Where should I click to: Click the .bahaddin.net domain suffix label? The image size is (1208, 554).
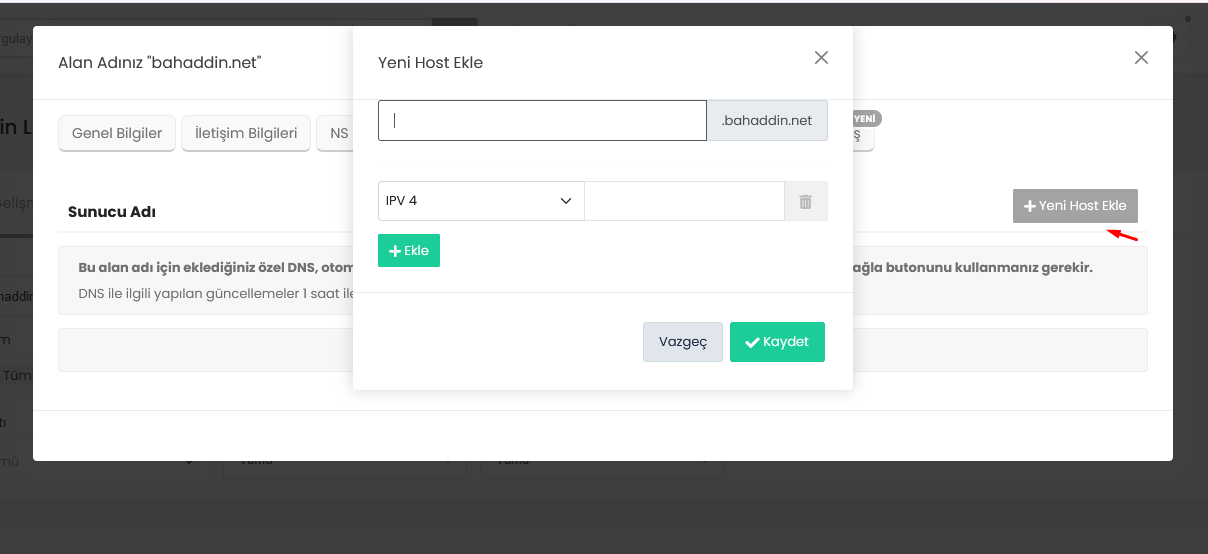[x=767, y=120]
